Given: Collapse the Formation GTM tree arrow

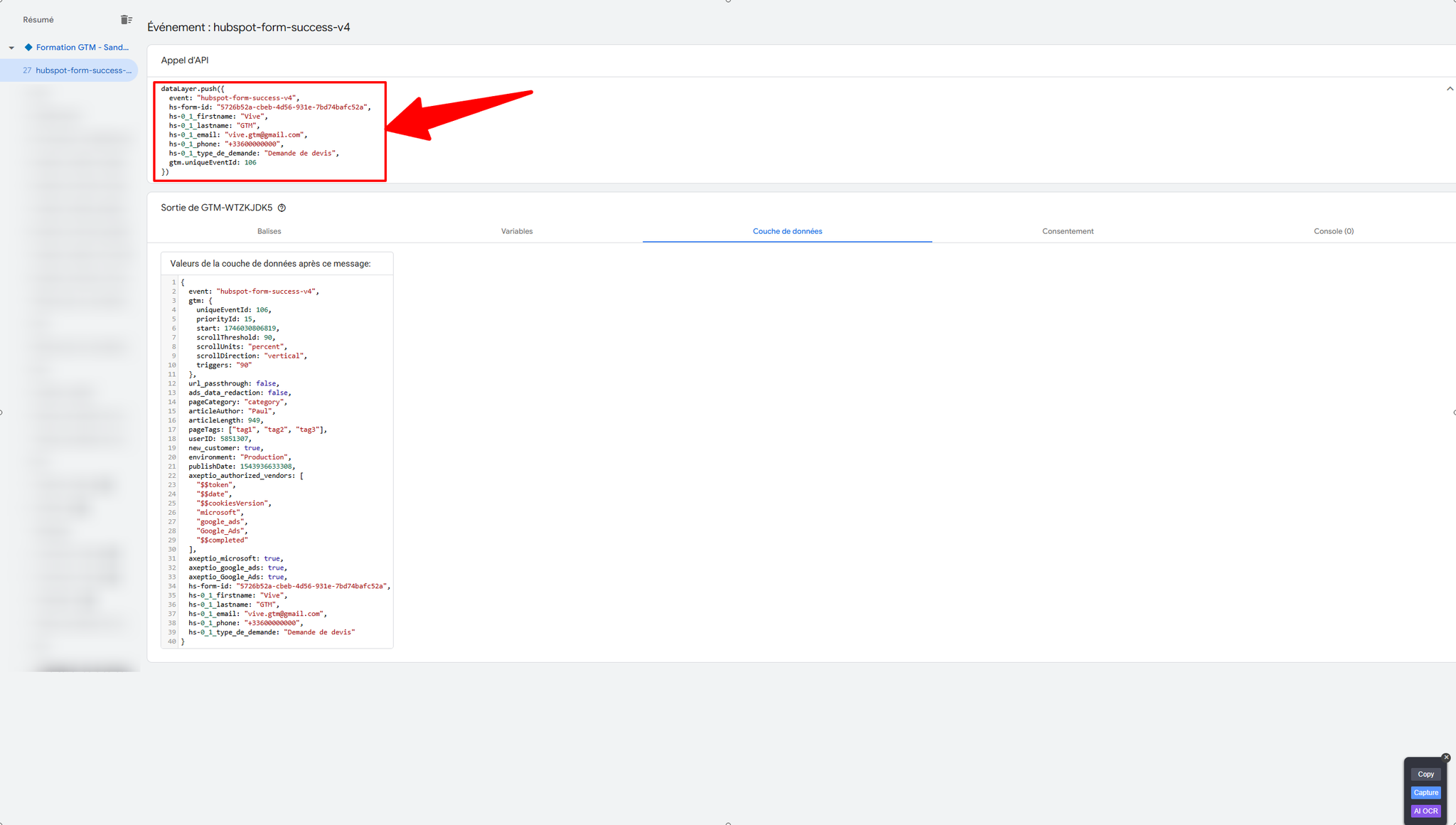Looking at the screenshot, I should pyautogui.click(x=11, y=48).
